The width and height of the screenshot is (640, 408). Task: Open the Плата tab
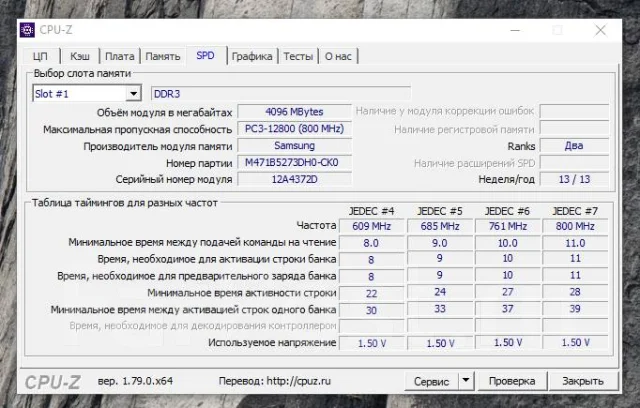120,56
